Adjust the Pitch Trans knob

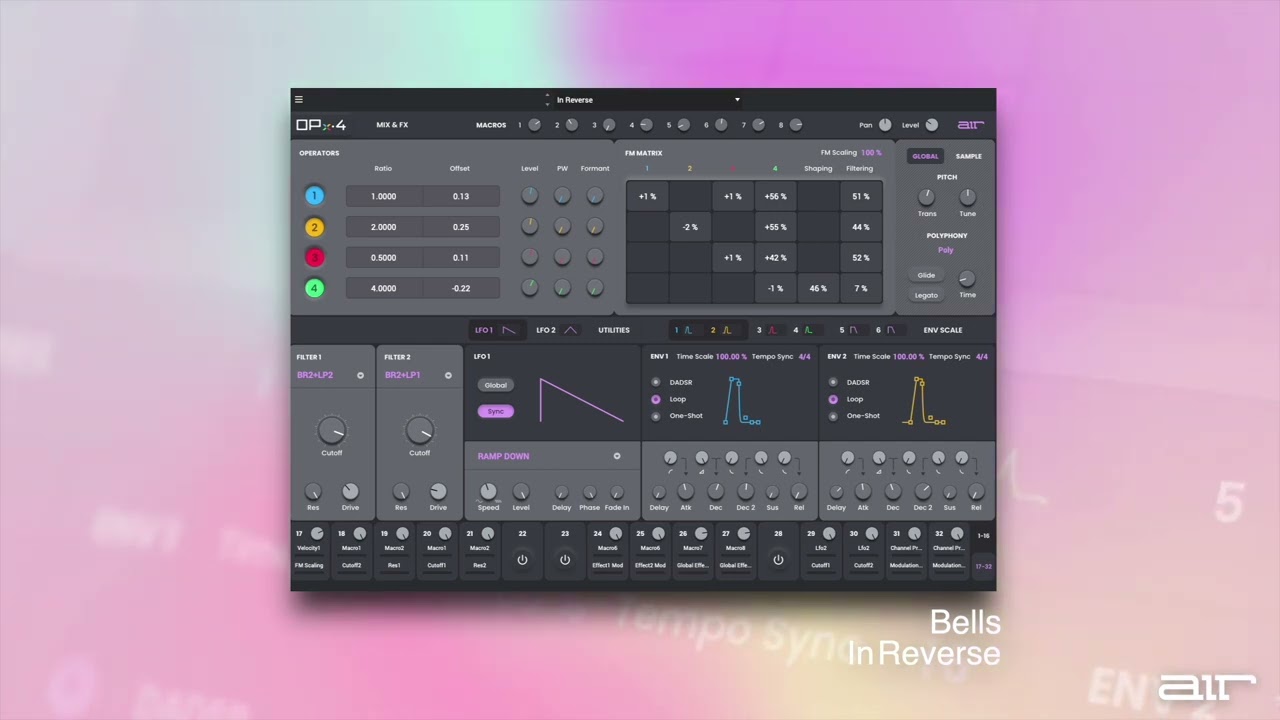pyautogui.click(x=927, y=197)
